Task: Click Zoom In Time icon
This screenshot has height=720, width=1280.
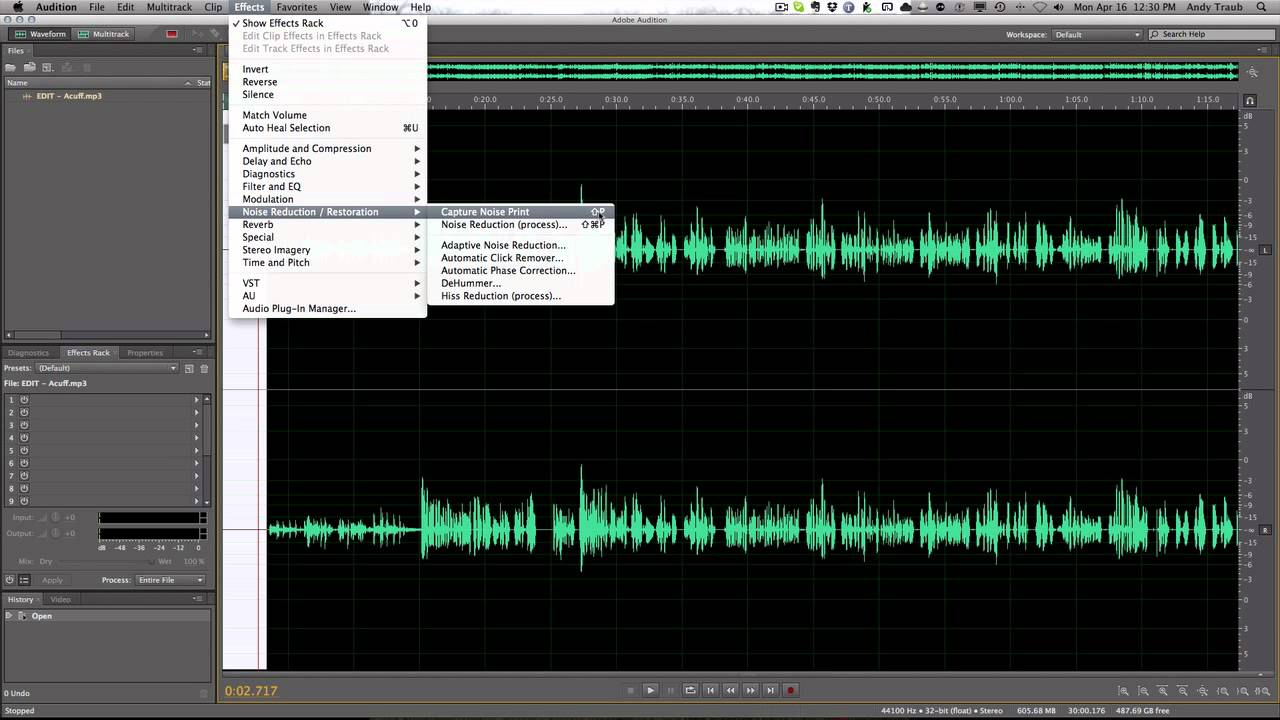Action: pos(1164,691)
